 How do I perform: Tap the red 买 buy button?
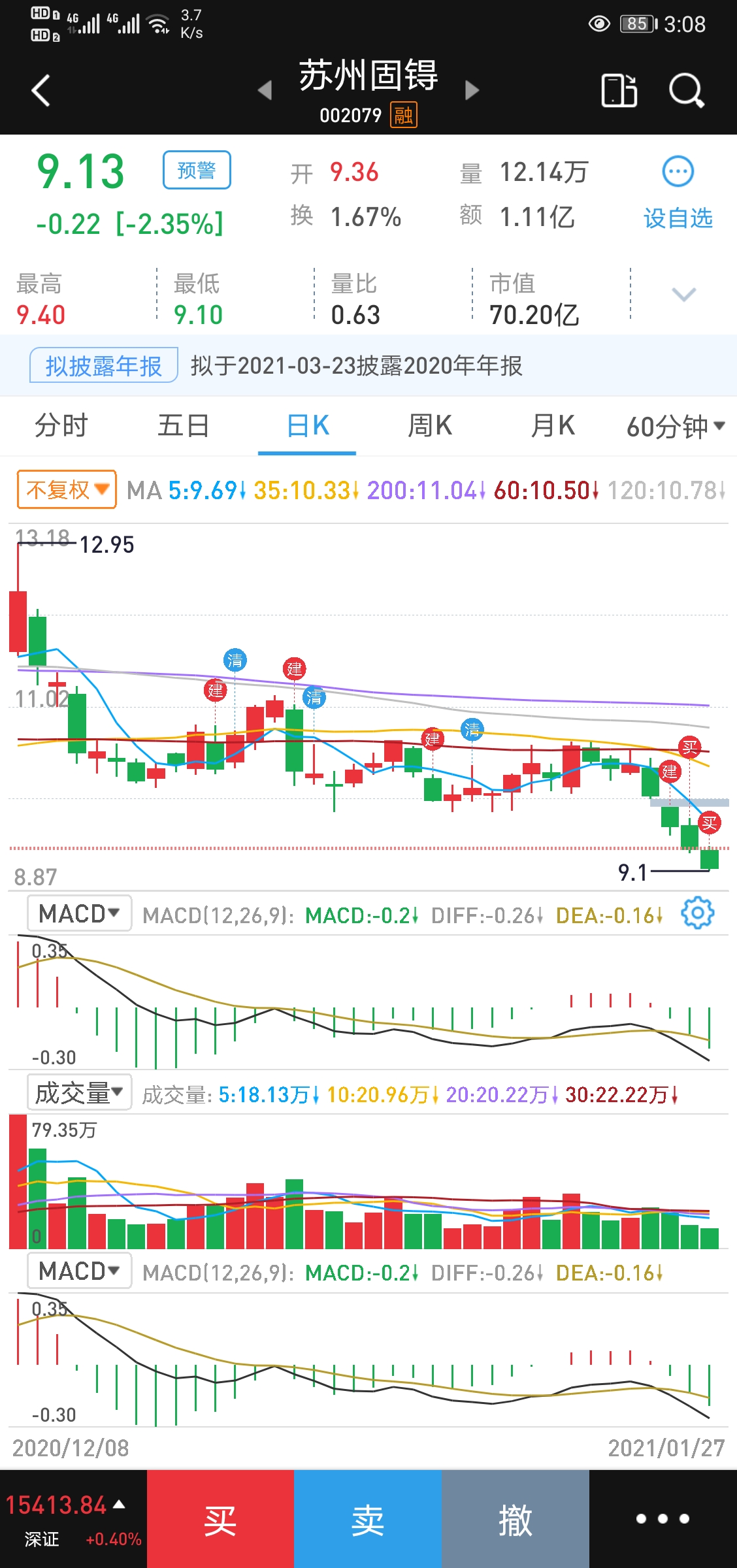[x=220, y=1520]
